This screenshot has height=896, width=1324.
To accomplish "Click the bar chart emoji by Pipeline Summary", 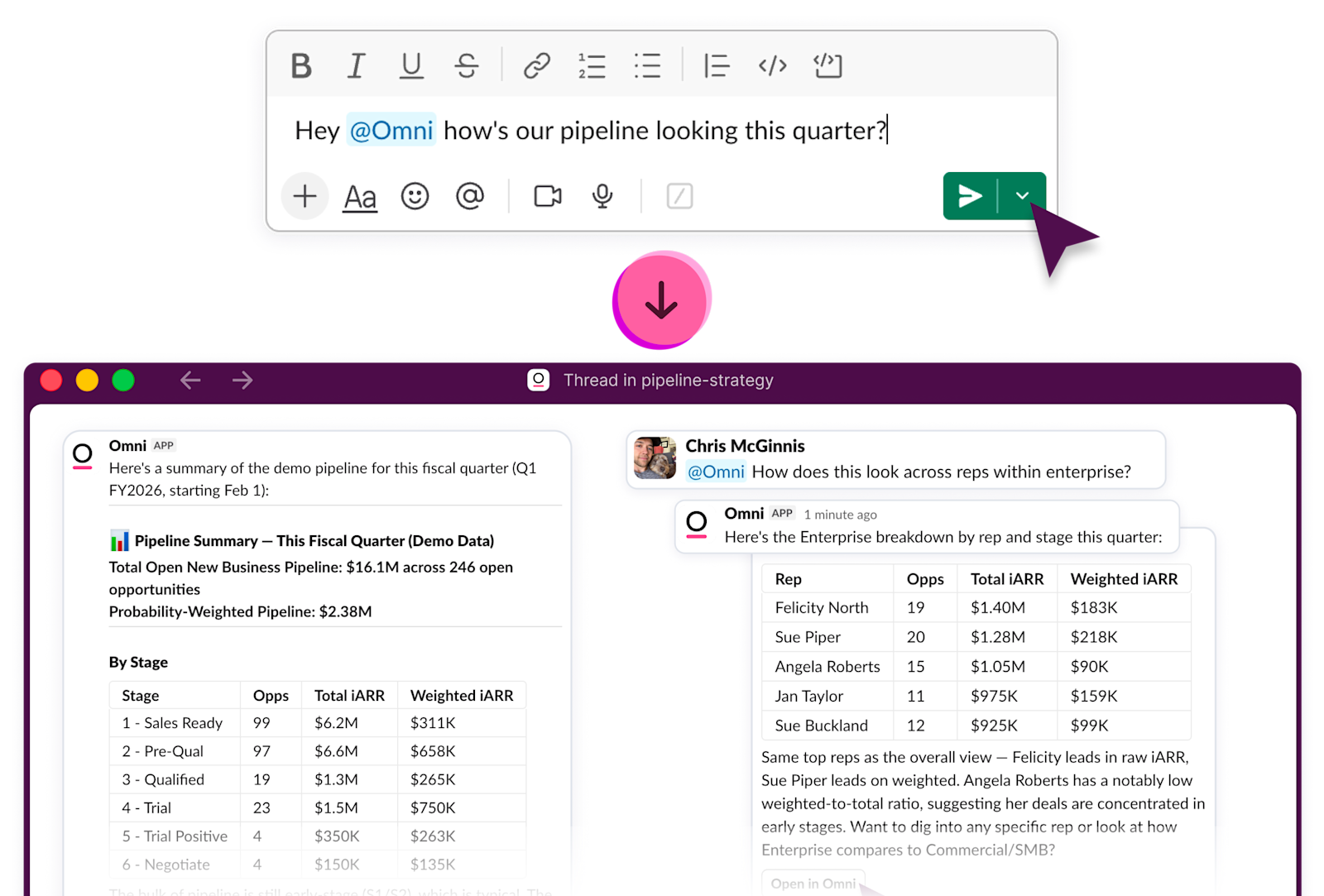I will [119, 541].
